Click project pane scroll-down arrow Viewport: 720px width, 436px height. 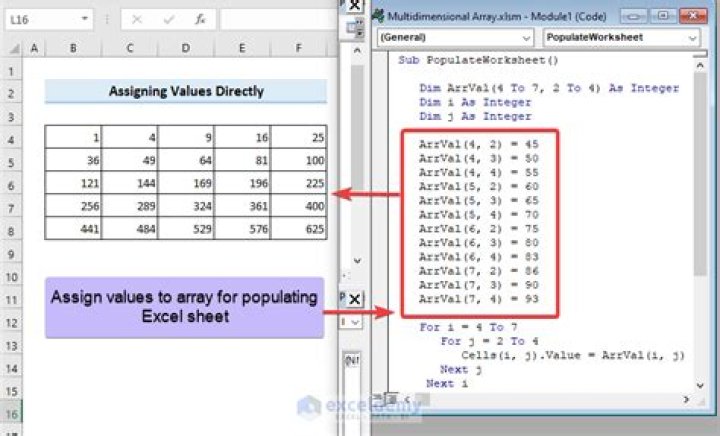pos(357,261)
